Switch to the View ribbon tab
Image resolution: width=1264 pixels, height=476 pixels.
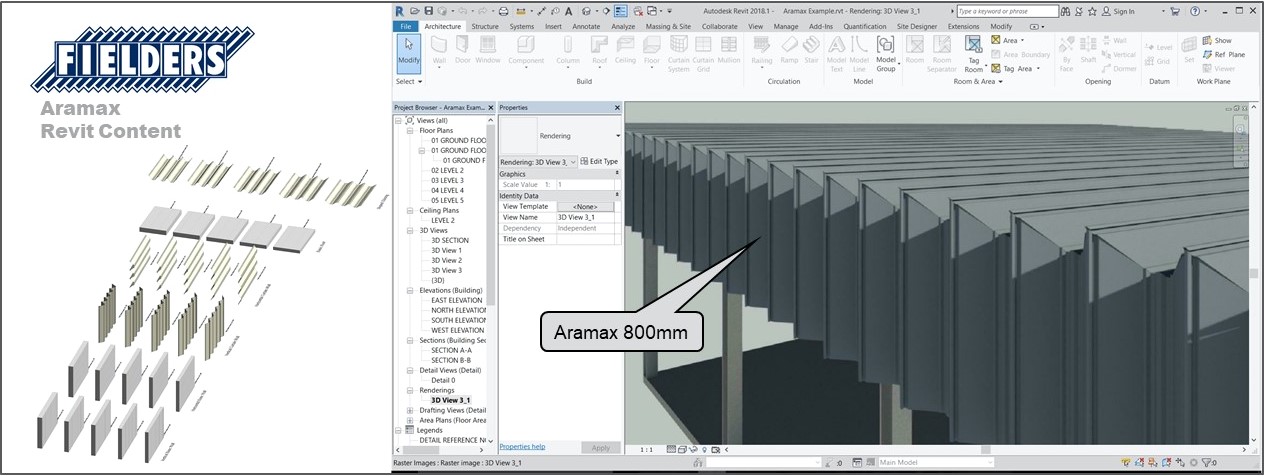(755, 26)
